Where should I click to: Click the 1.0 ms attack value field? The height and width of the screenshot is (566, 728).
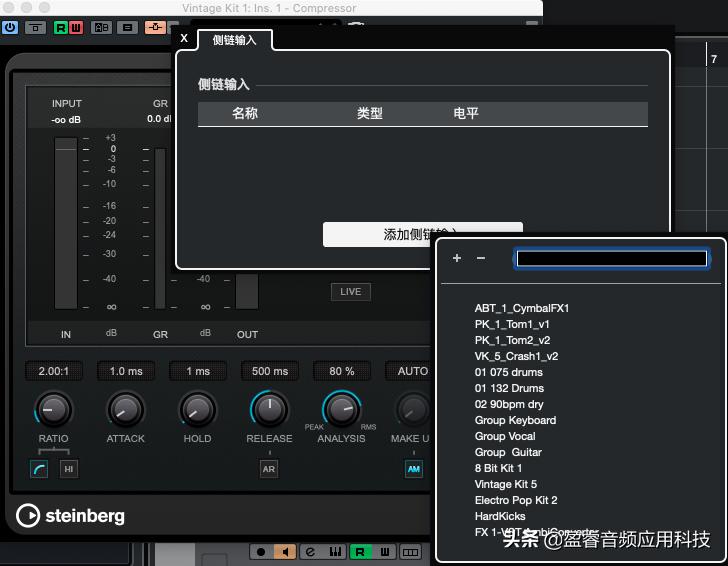click(126, 371)
